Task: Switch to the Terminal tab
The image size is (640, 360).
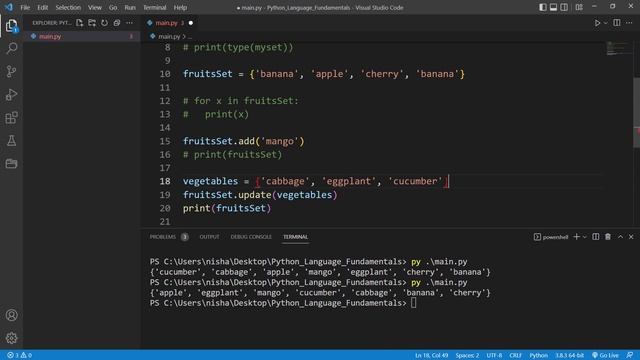Action: 296,237
